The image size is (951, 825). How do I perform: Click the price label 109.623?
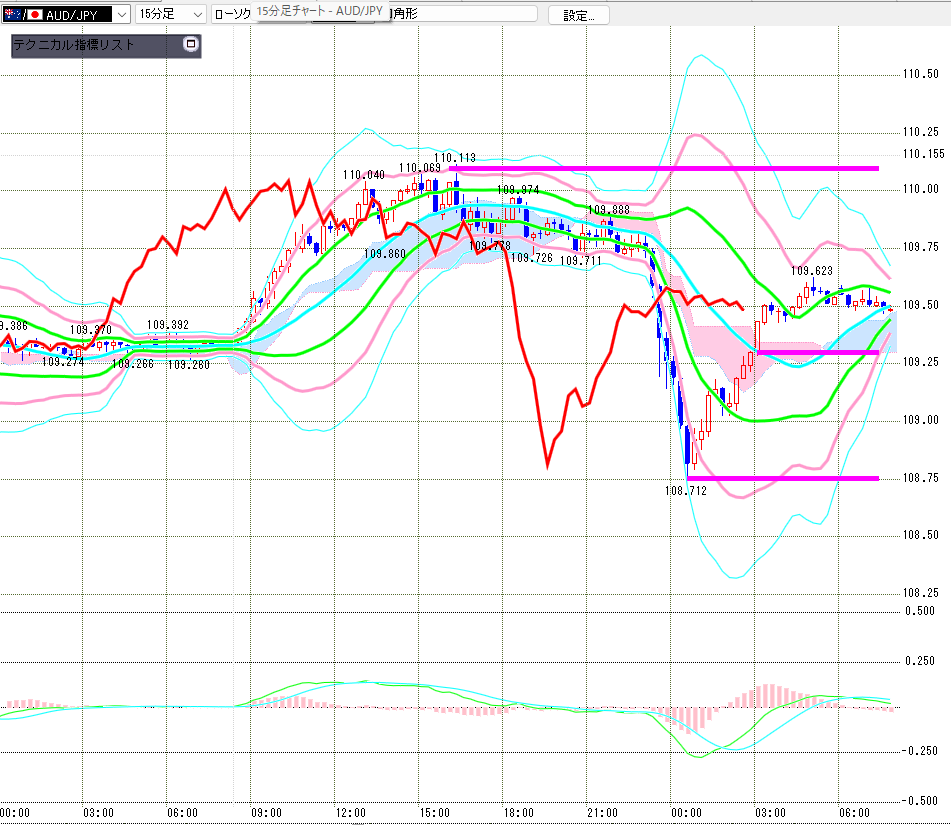[x=812, y=271]
